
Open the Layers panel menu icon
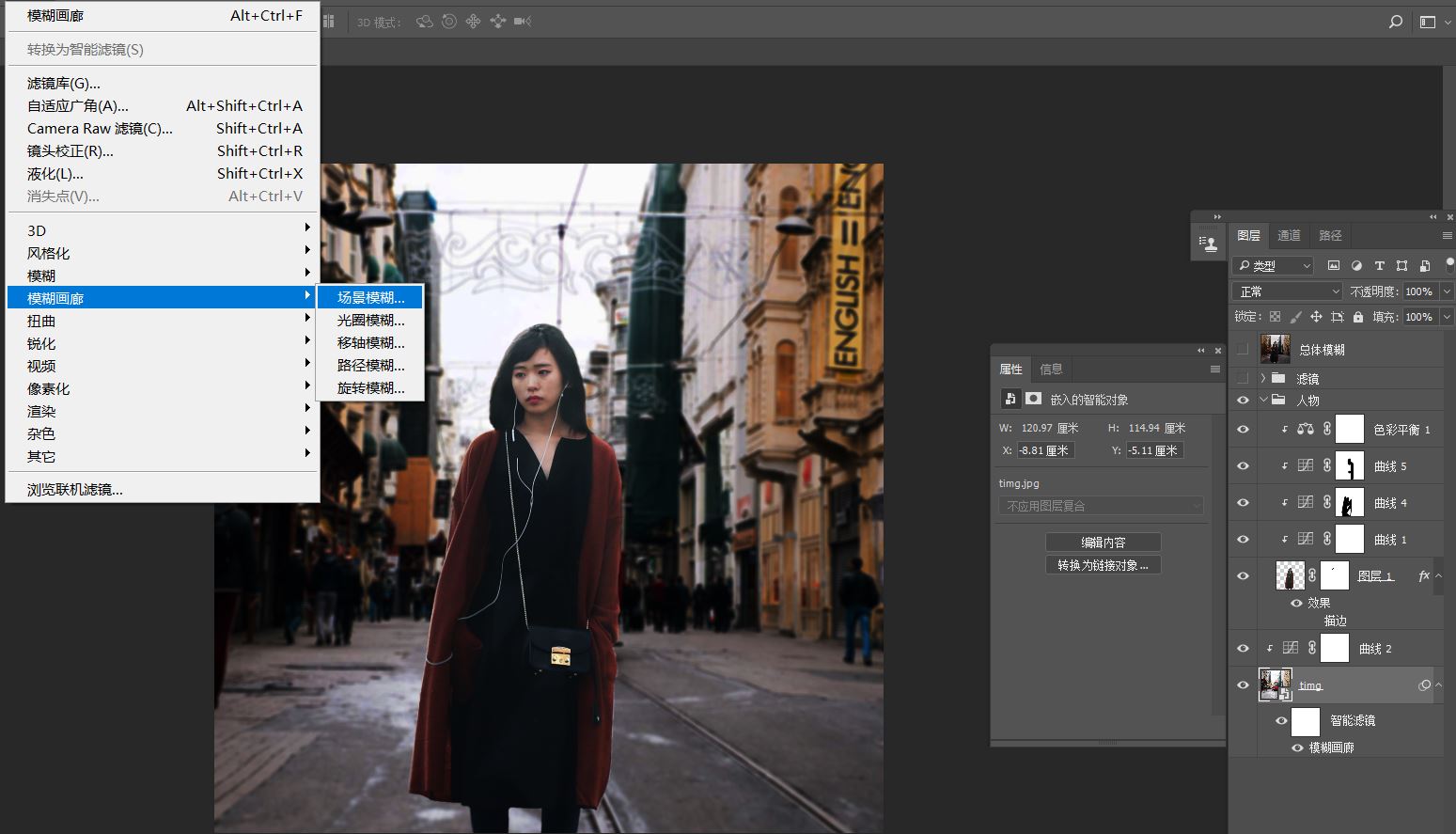point(1447,235)
